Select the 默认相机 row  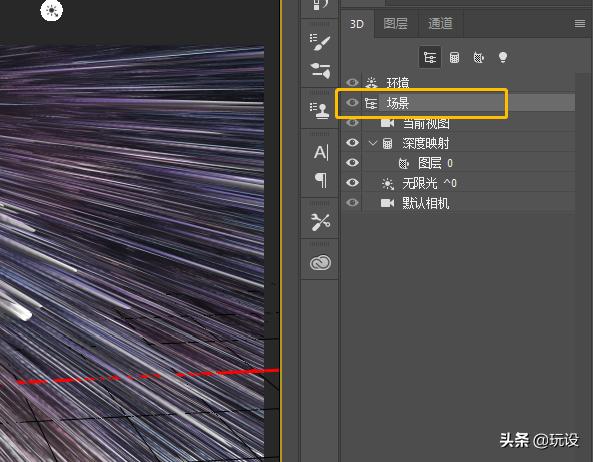pyautogui.click(x=458, y=203)
